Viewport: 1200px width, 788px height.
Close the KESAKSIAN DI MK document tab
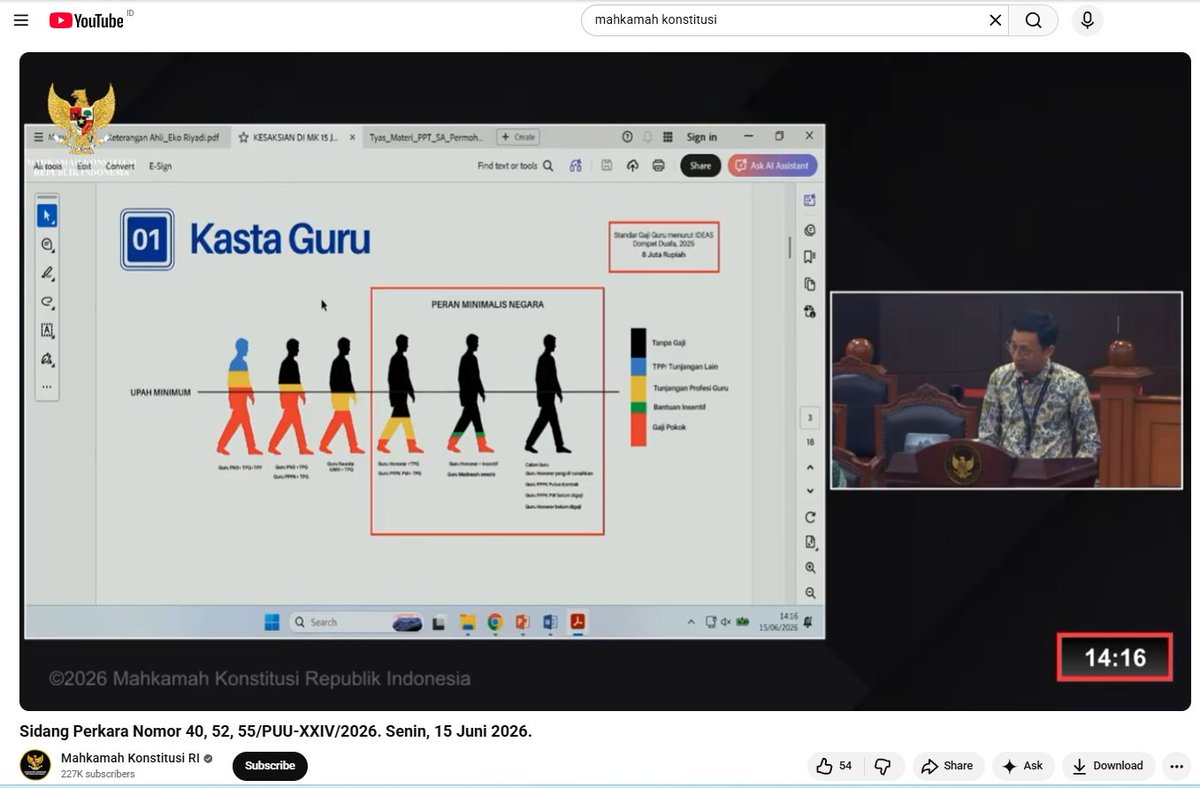click(352, 137)
